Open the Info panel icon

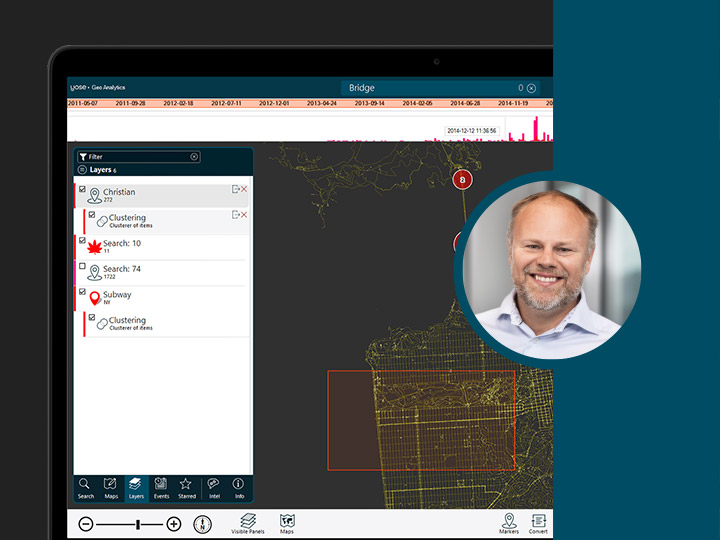(239, 487)
